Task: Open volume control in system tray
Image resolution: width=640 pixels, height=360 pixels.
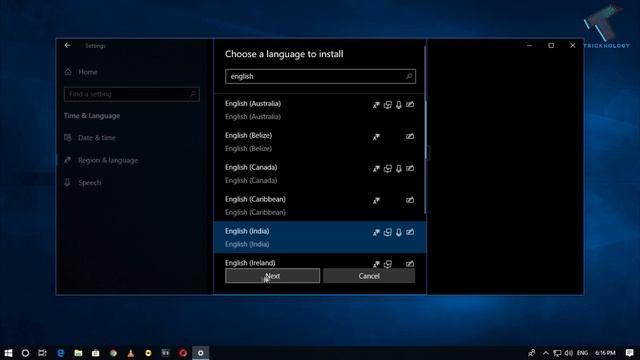Action: 569,353
